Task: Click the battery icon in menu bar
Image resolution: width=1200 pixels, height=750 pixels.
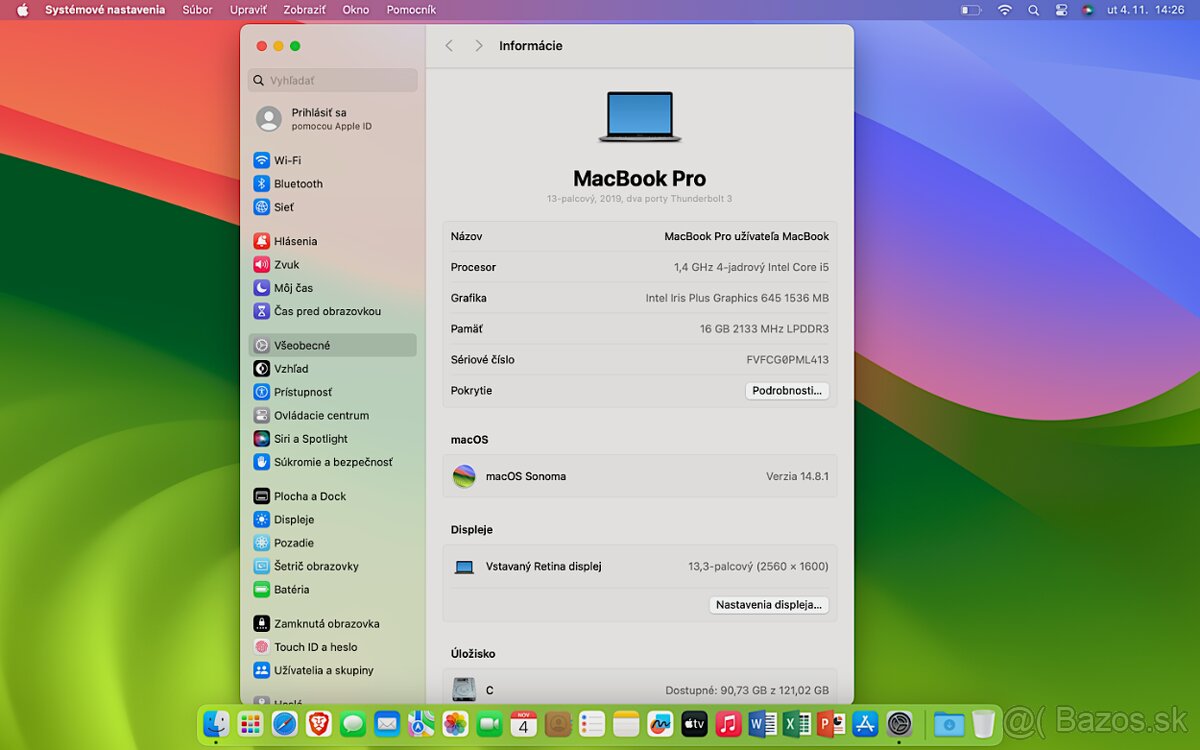Action: coord(969,9)
